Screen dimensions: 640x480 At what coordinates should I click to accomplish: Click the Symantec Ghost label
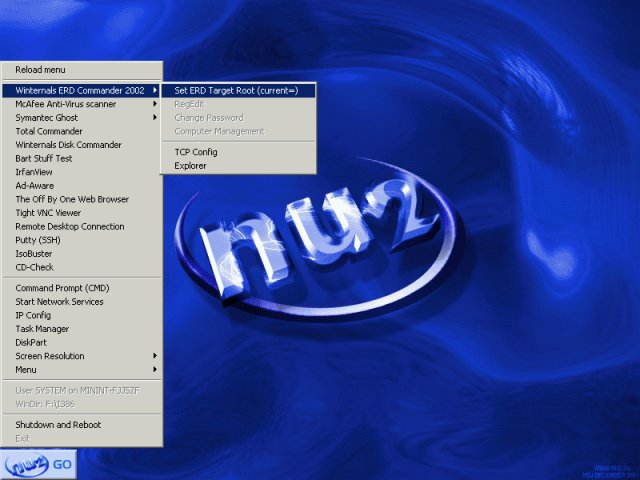47,118
